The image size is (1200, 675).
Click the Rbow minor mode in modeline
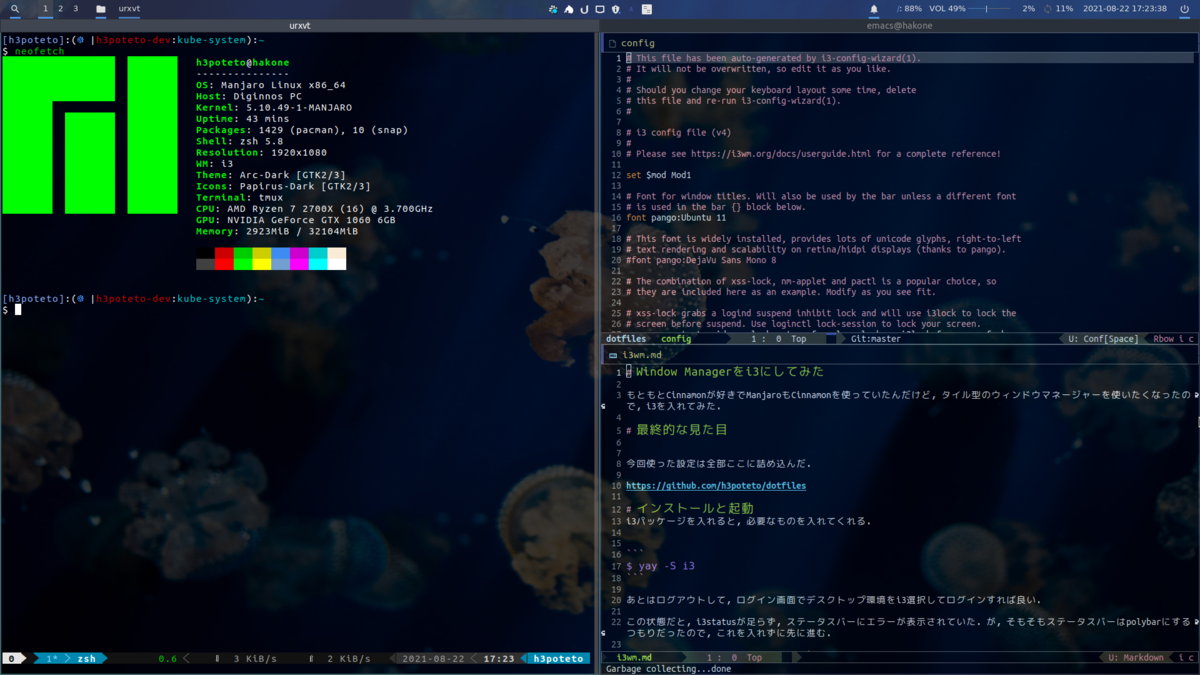click(1165, 339)
